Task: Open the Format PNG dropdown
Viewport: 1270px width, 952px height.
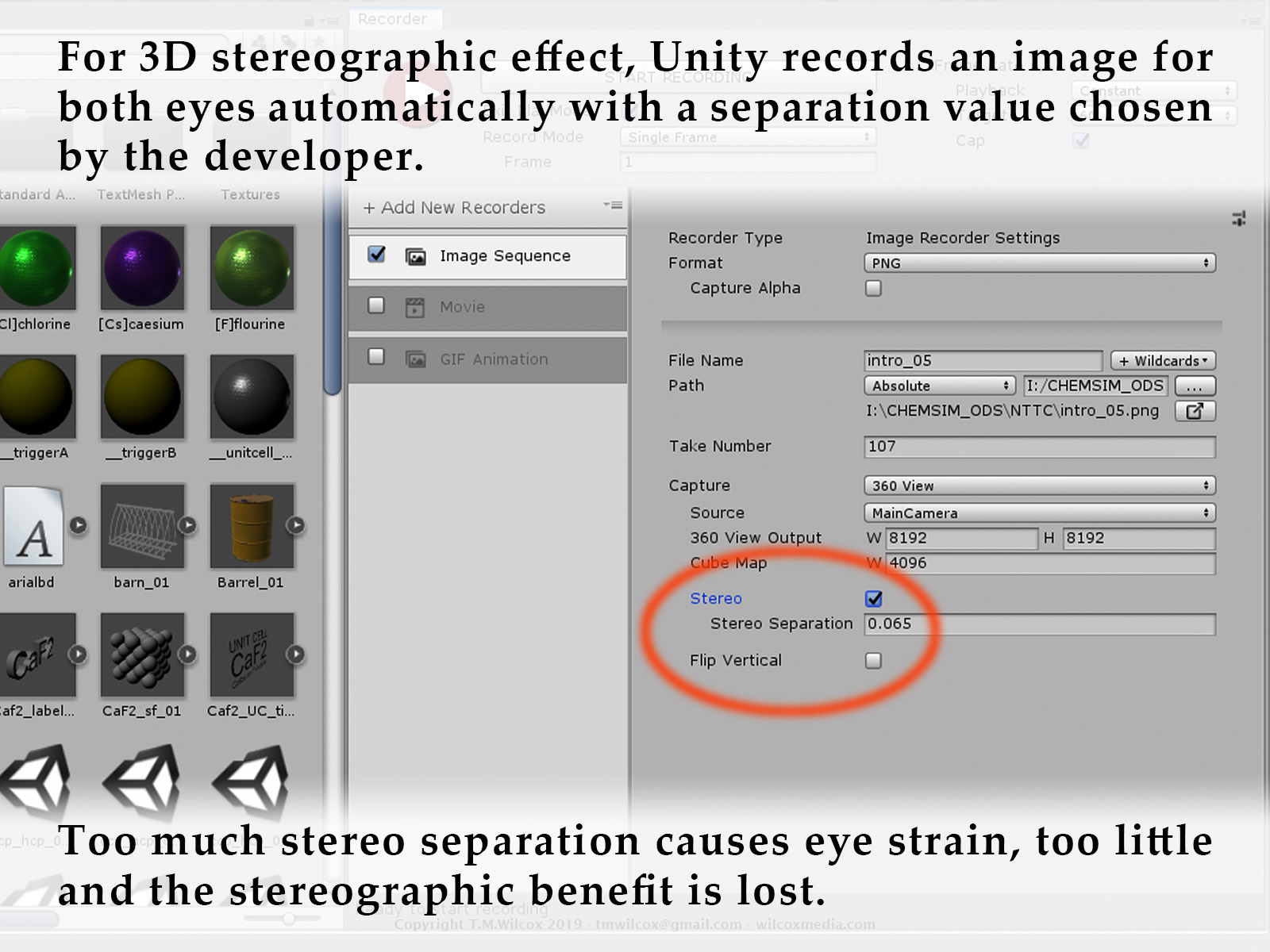Action: point(1040,263)
